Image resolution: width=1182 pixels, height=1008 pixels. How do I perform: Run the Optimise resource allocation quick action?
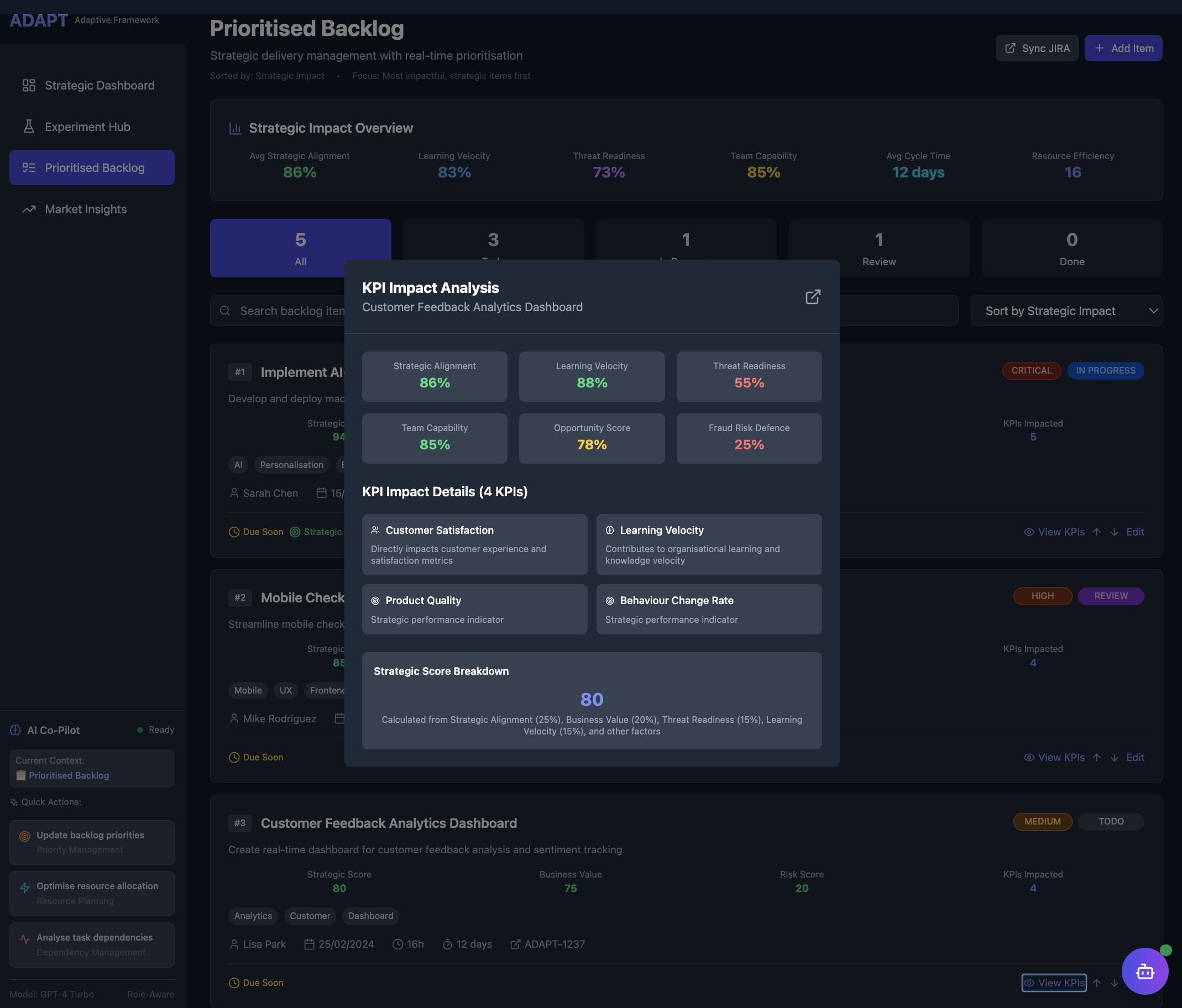click(92, 893)
